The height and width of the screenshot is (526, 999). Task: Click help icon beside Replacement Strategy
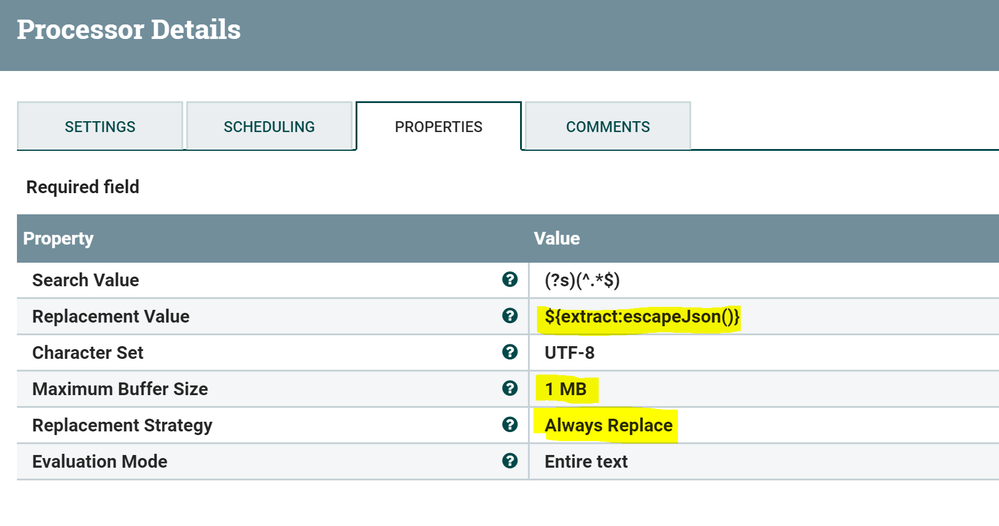coord(510,425)
